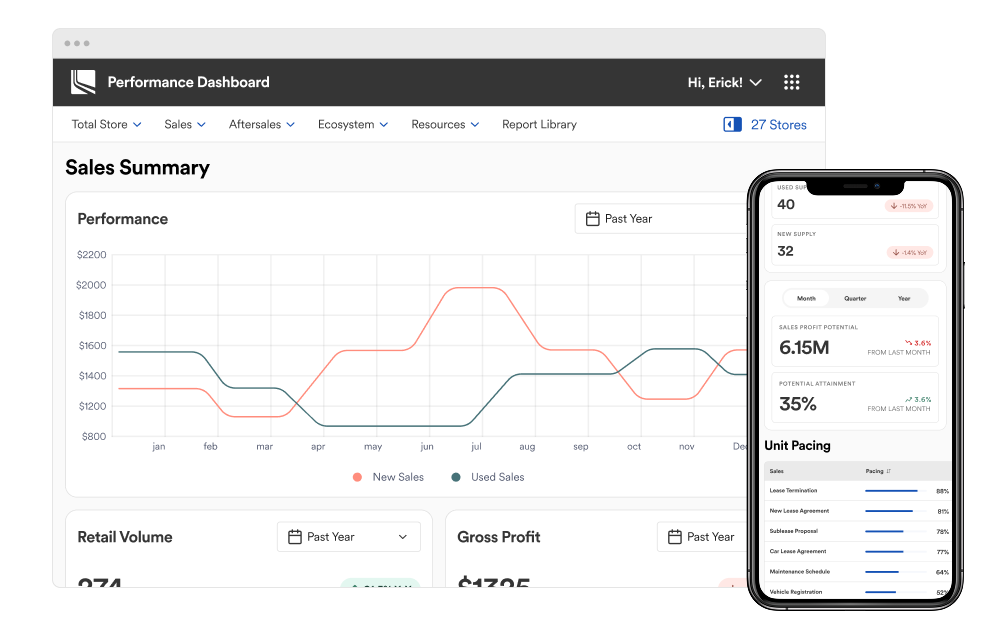Expand the Total Store dropdown menu
This screenshot has height=635, width=1000.
click(x=106, y=125)
